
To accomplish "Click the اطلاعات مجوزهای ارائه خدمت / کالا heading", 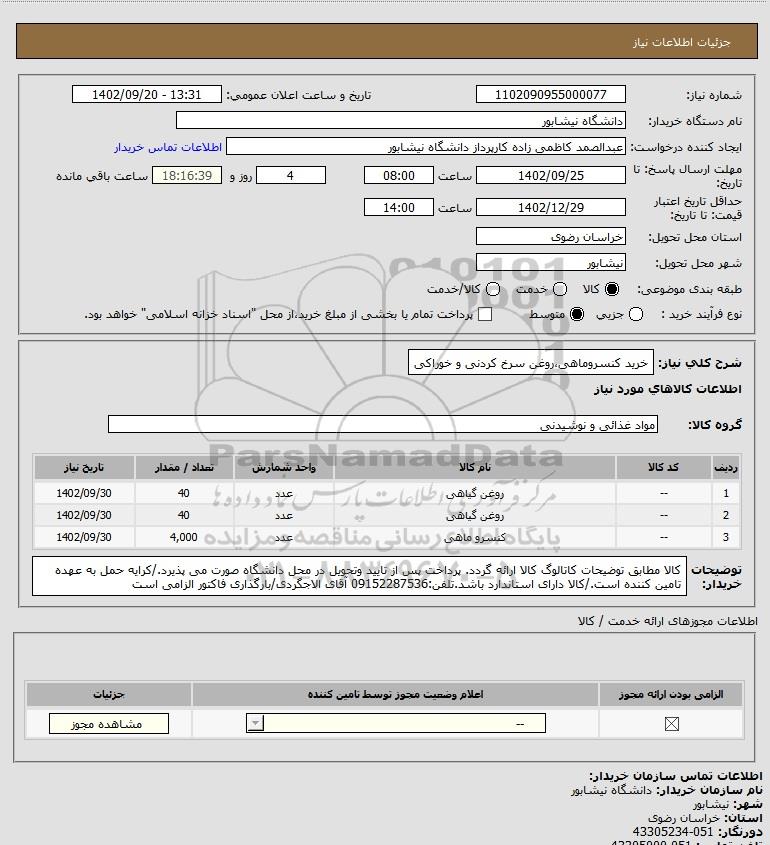I will point(668,621).
